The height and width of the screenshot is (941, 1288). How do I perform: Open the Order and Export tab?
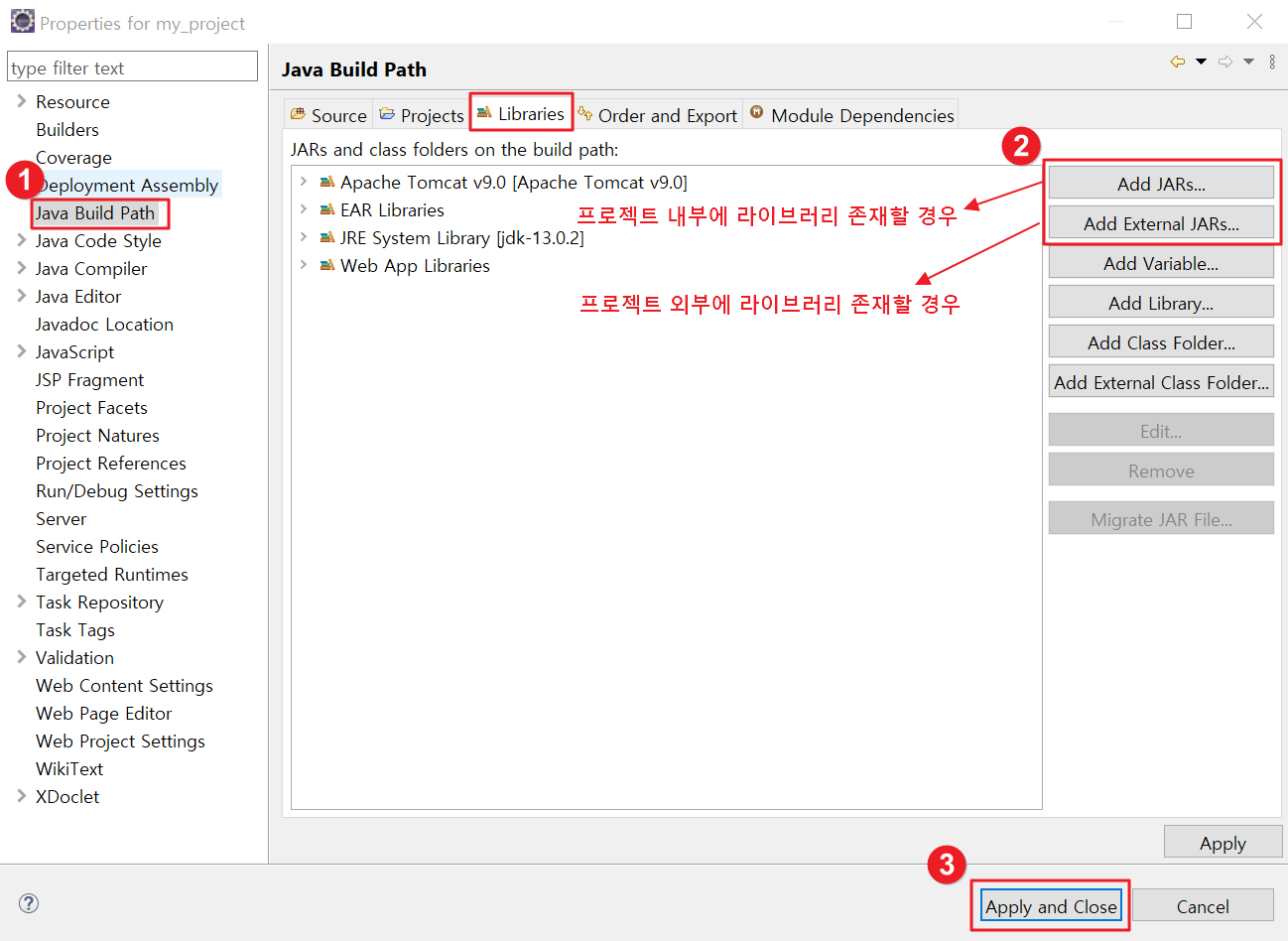tap(658, 115)
